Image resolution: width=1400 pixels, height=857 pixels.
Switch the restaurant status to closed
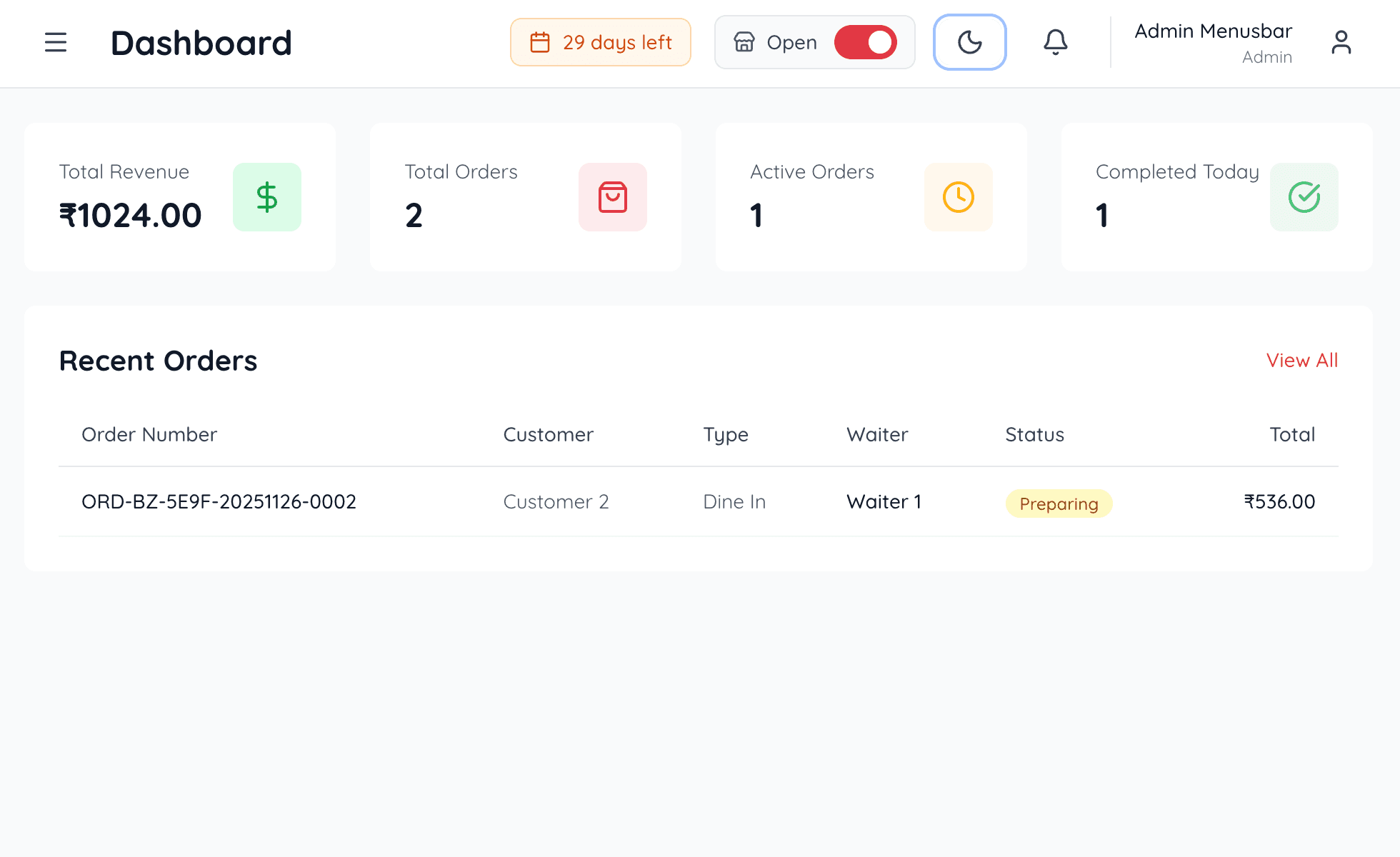pos(866,42)
